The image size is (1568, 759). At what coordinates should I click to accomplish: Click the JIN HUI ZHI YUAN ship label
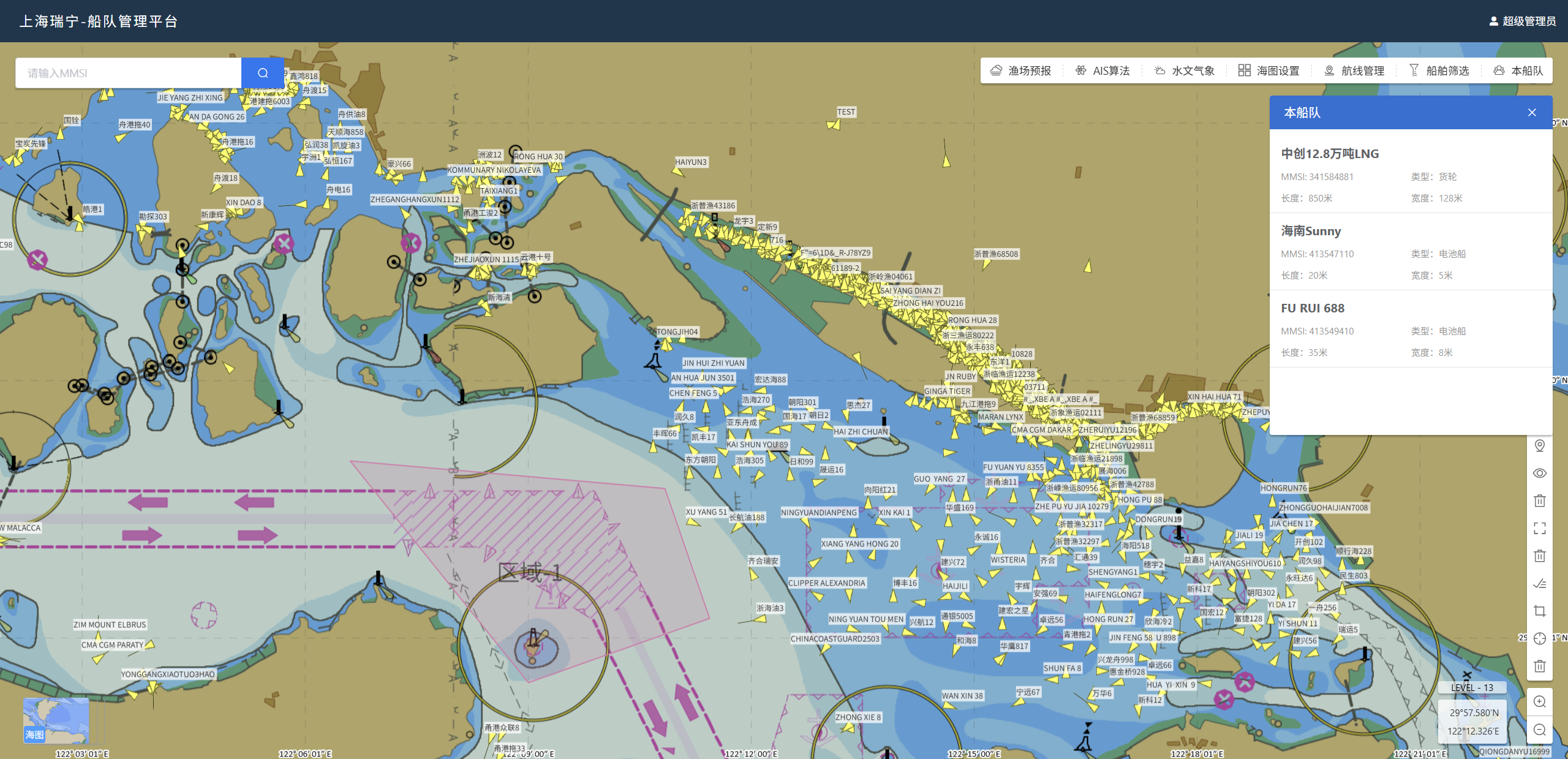click(714, 363)
